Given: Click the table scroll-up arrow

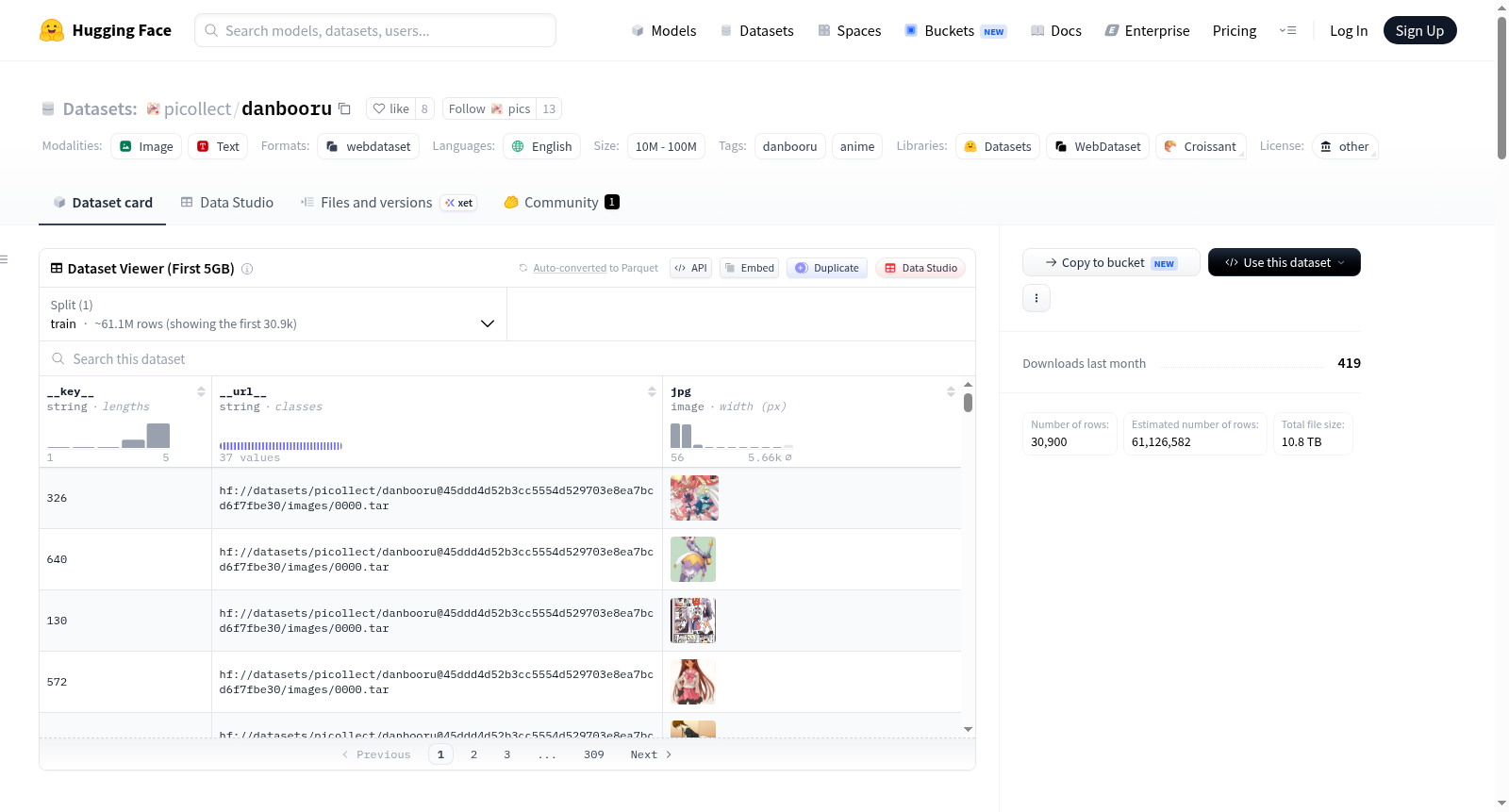Looking at the screenshot, I should pyautogui.click(x=968, y=385).
